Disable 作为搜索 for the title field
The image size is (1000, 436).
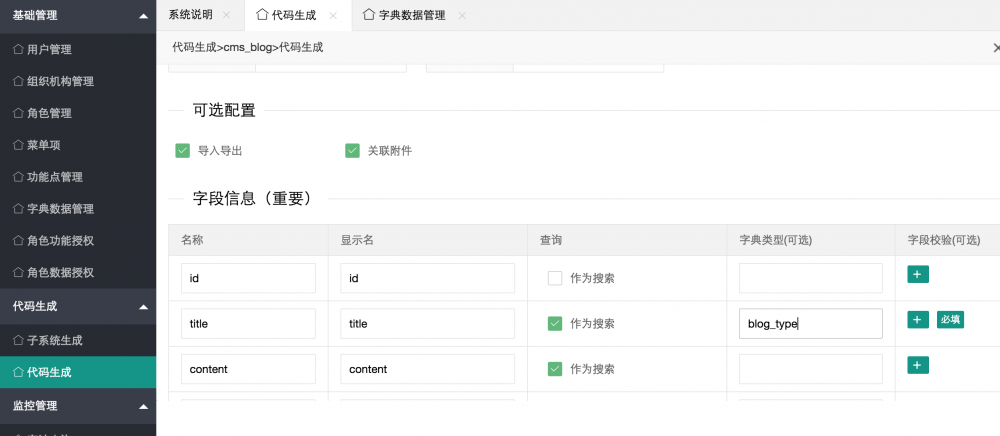coord(555,324)
